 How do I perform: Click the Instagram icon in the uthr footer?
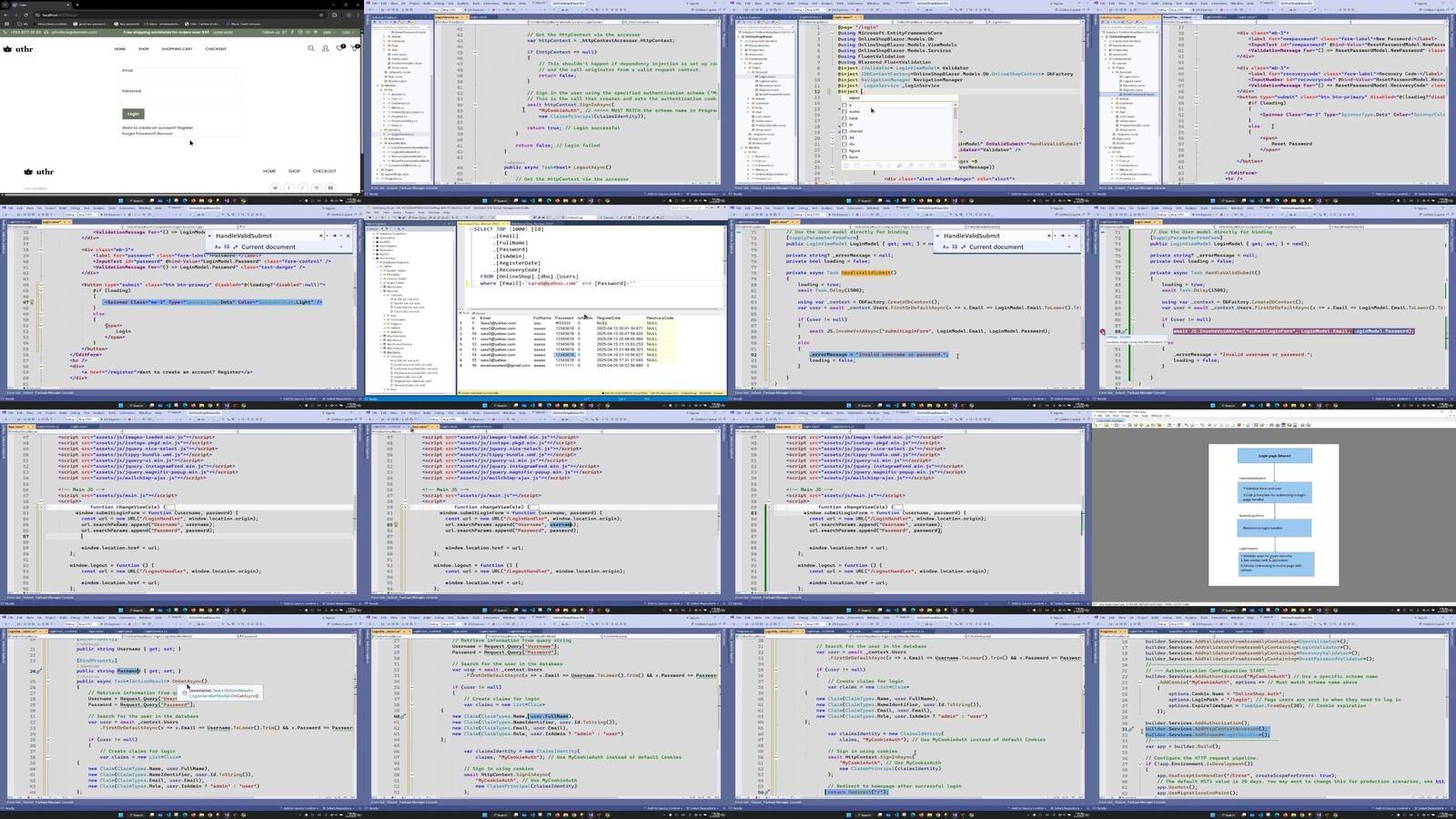tap(316, 187)
